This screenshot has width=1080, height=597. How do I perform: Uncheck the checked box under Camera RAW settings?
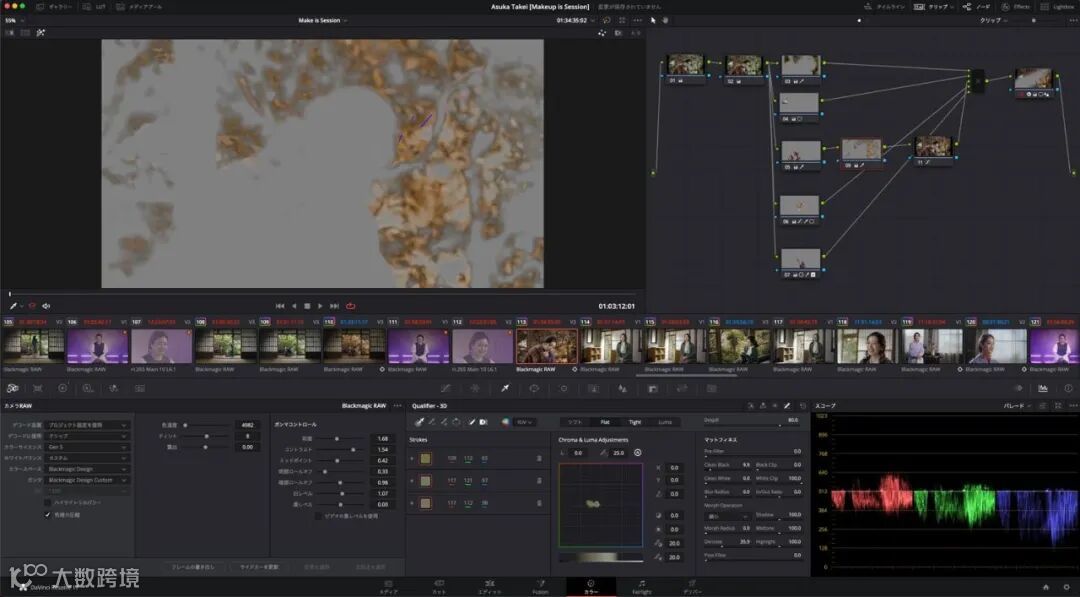tap(47, 515)
